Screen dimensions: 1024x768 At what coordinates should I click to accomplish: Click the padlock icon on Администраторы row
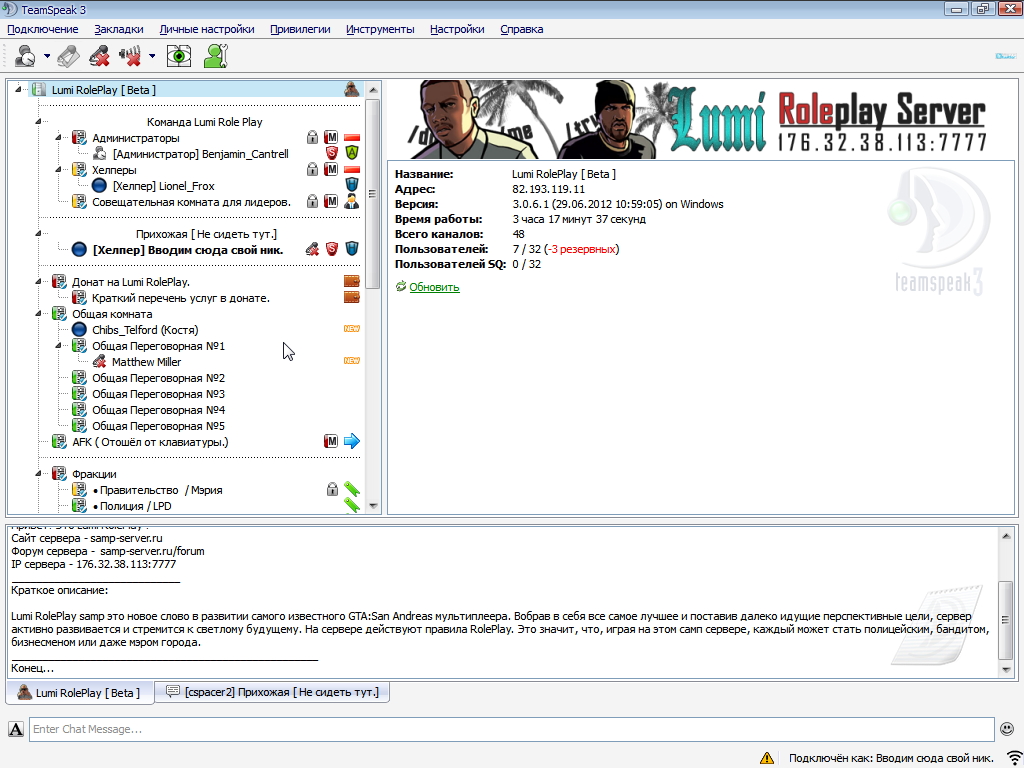[x=312, y=137]
